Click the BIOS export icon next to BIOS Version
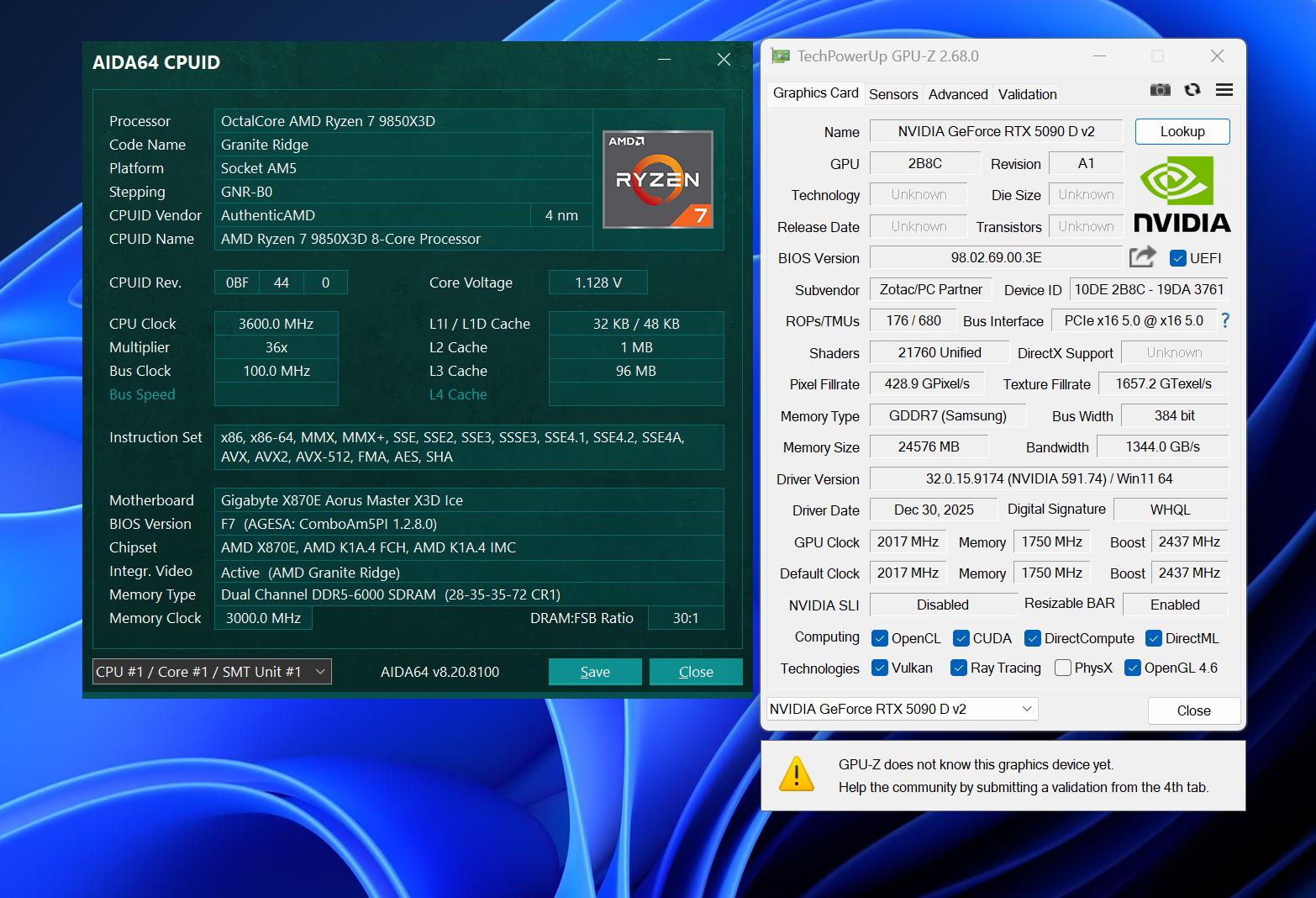The width and height of the screenshot is (1316, 898). pyautogui.click(x=1142, y=257)
